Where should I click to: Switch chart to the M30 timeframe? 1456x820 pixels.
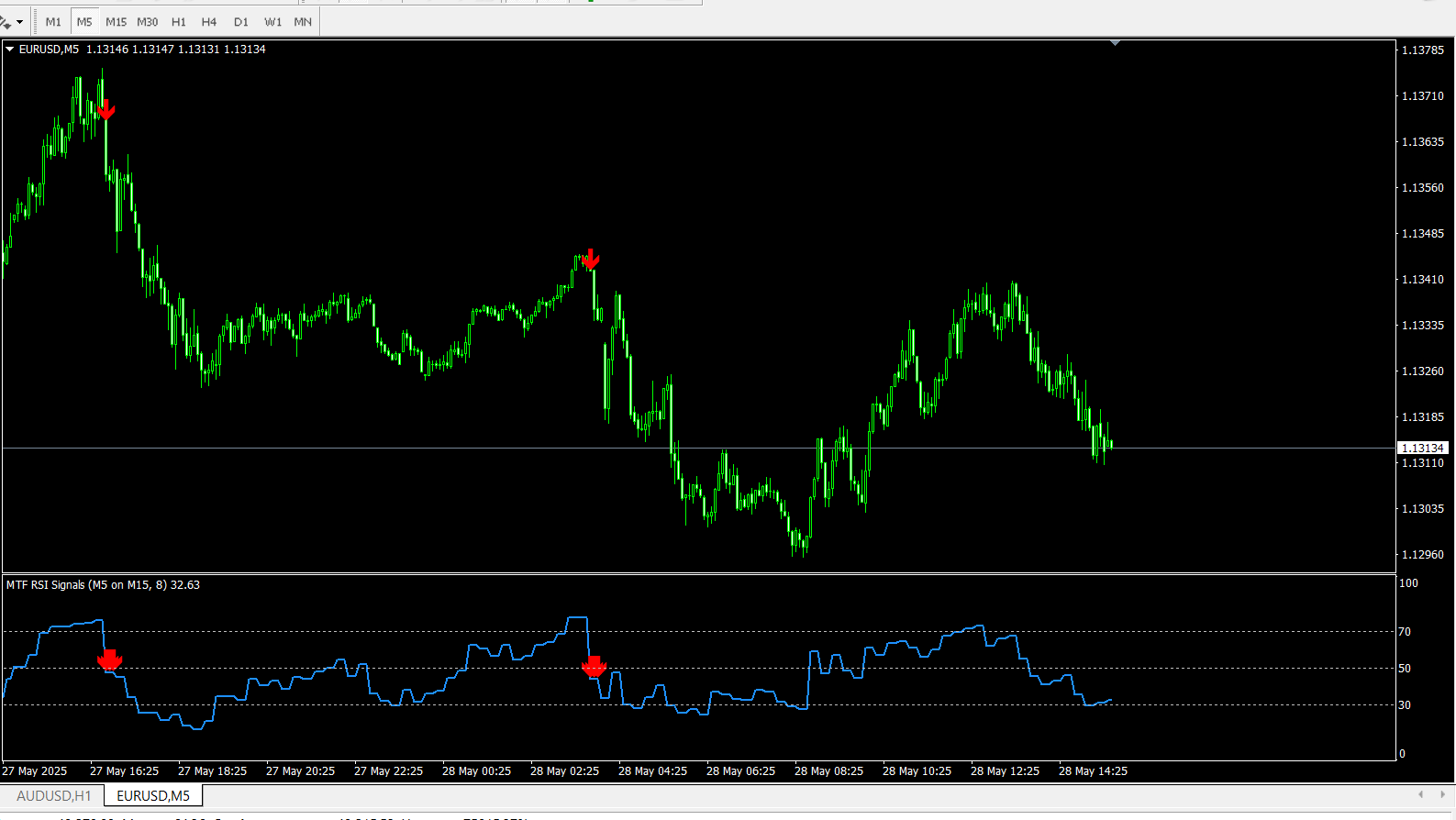(x=148, y=22)
